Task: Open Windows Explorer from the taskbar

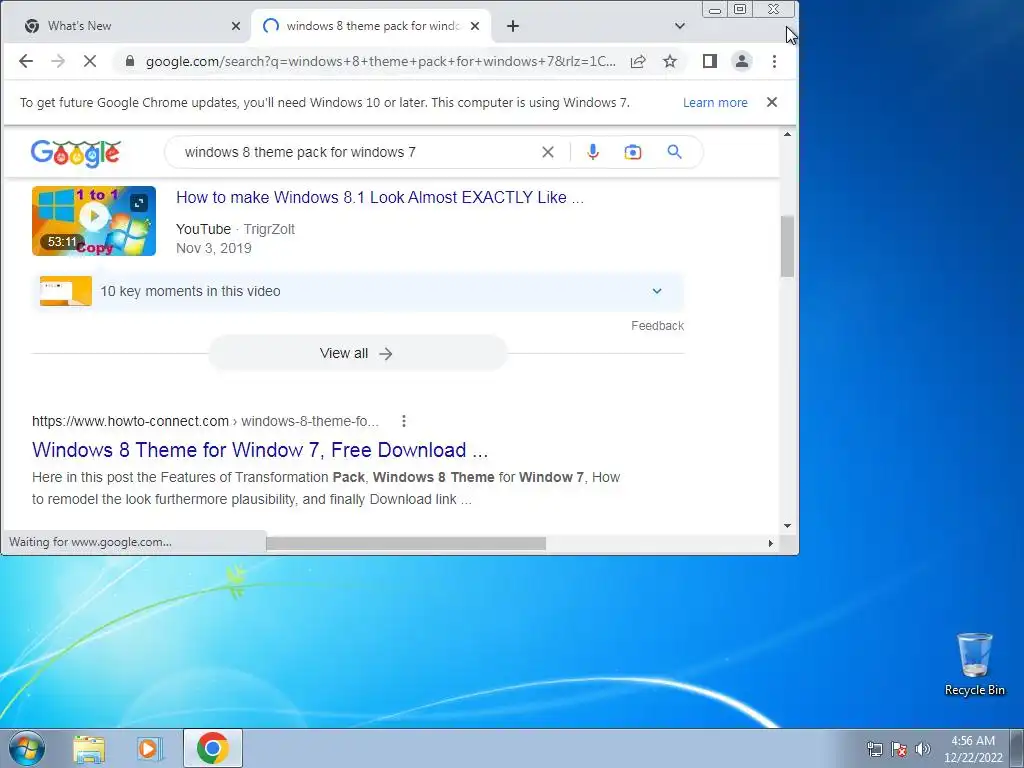Action: (x=89, y=748)
